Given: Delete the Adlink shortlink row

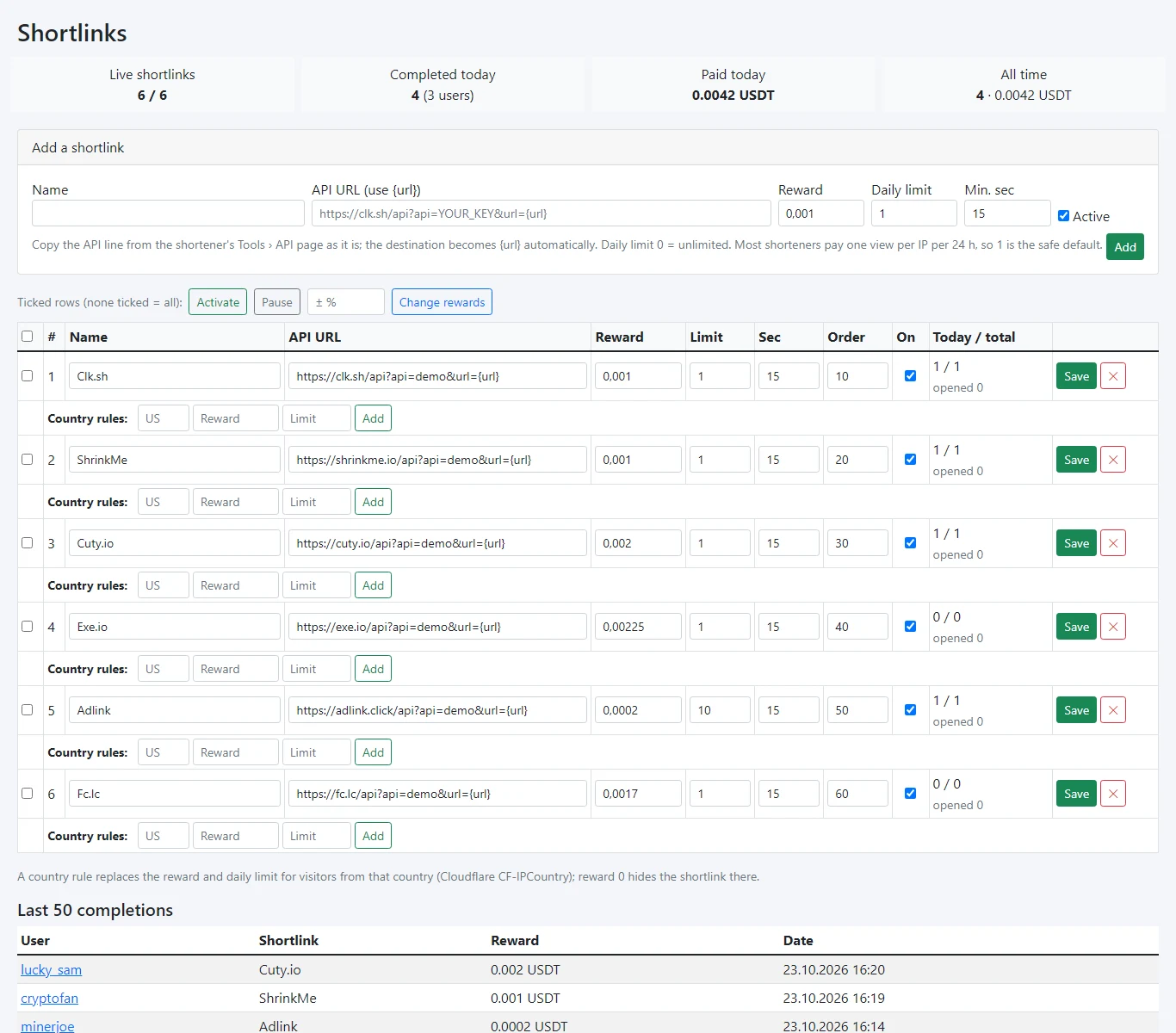Looking at the screenshot, I should tap(1113, 710).
